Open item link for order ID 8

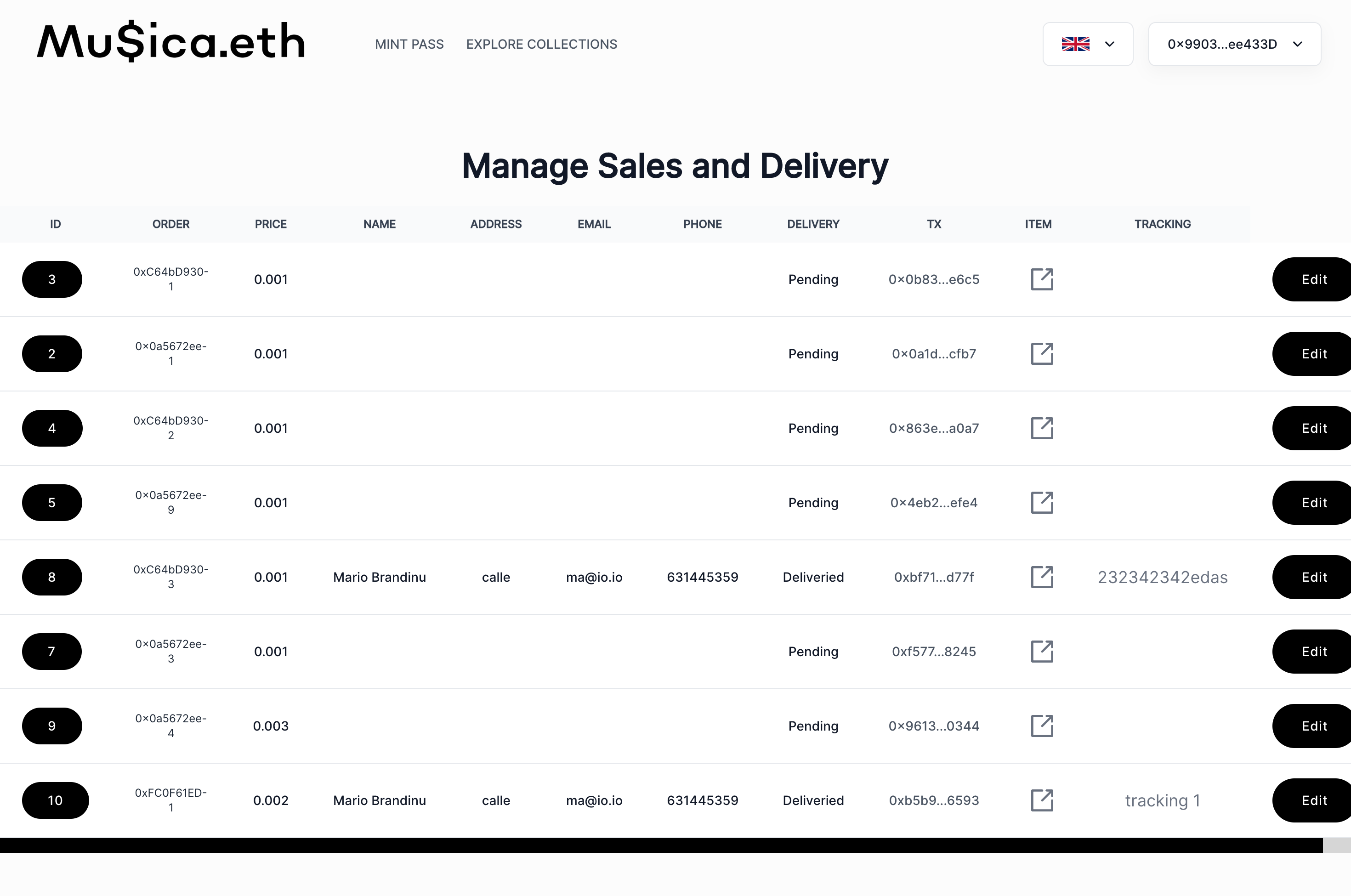pos(1041,577)
